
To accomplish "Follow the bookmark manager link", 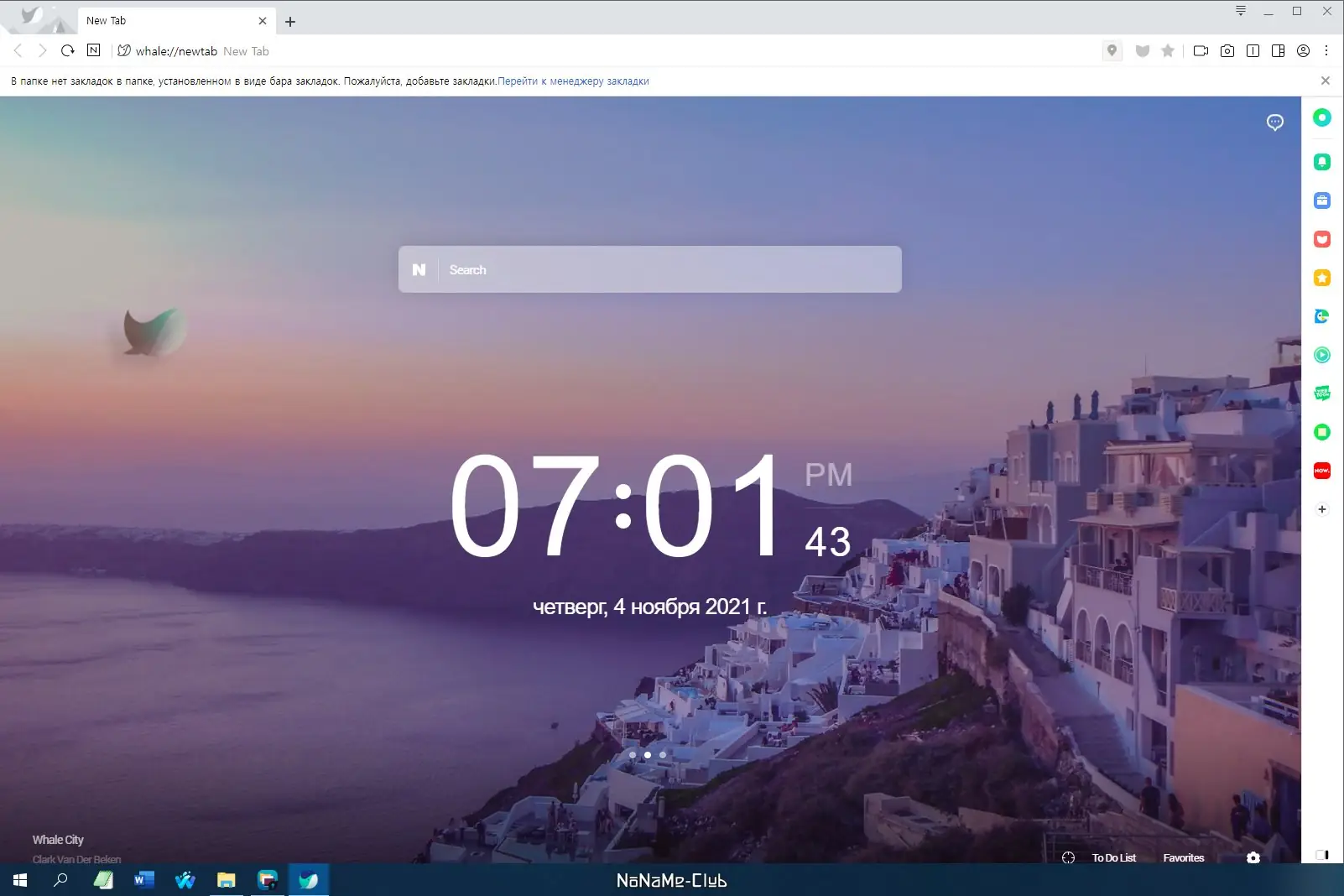I will pos(573,81).
